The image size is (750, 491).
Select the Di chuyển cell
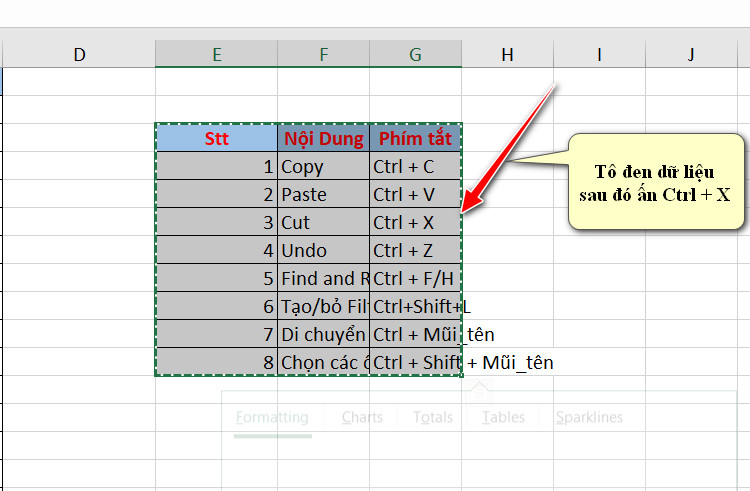tap(323, 334)
